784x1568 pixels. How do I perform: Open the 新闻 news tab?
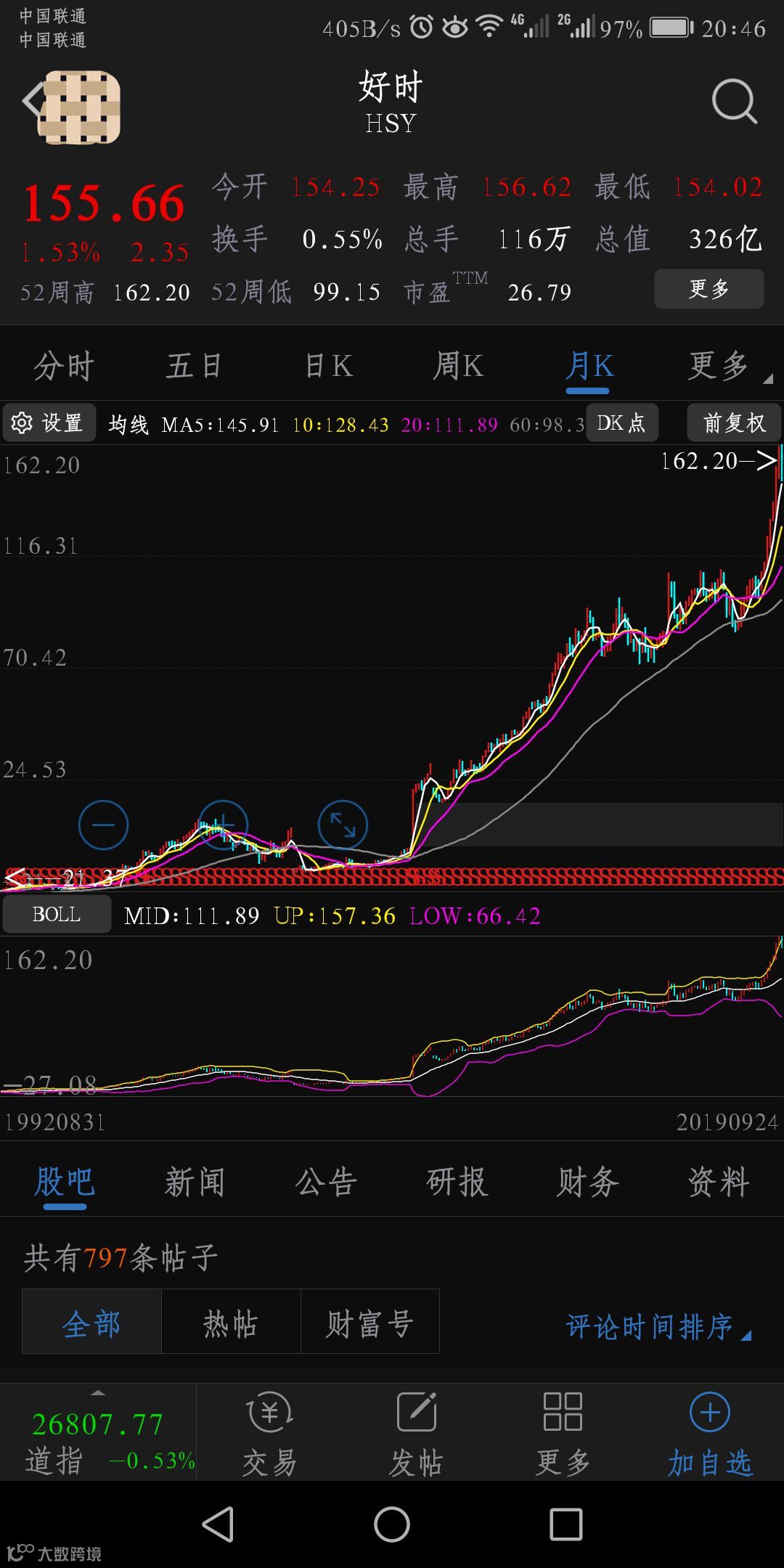pyautogui.click(x=195, y=1182)
